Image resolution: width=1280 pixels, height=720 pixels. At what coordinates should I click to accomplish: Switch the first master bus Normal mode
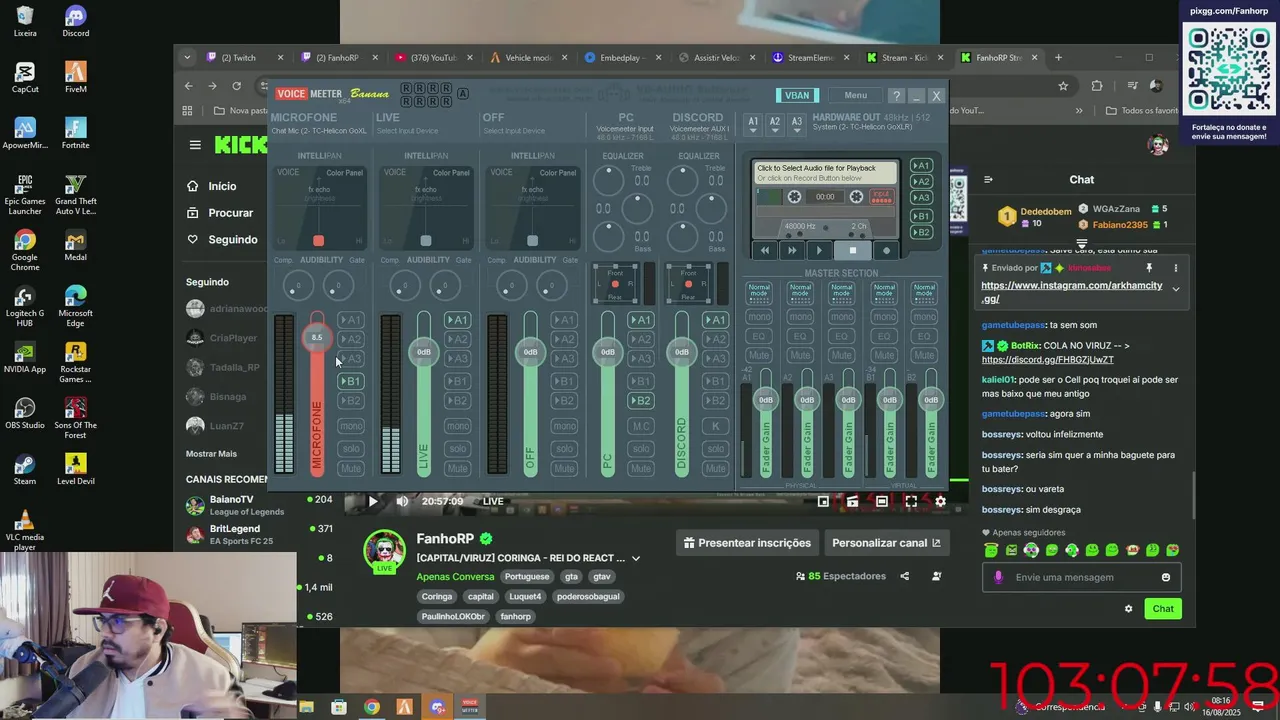click(759, 293)
